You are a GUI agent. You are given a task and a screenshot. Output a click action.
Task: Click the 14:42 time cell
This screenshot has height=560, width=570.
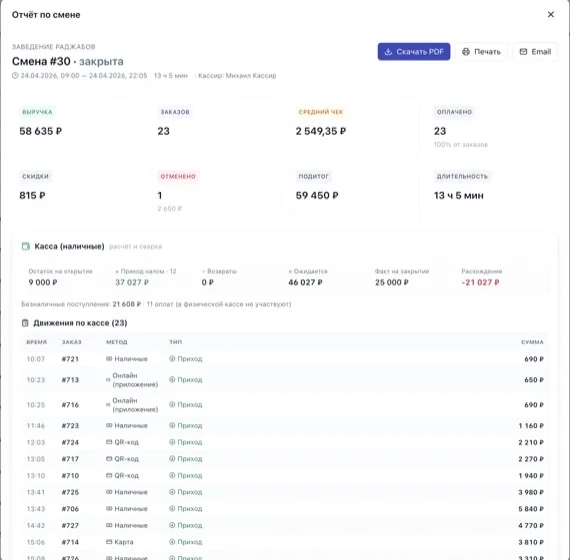point(36,525)
